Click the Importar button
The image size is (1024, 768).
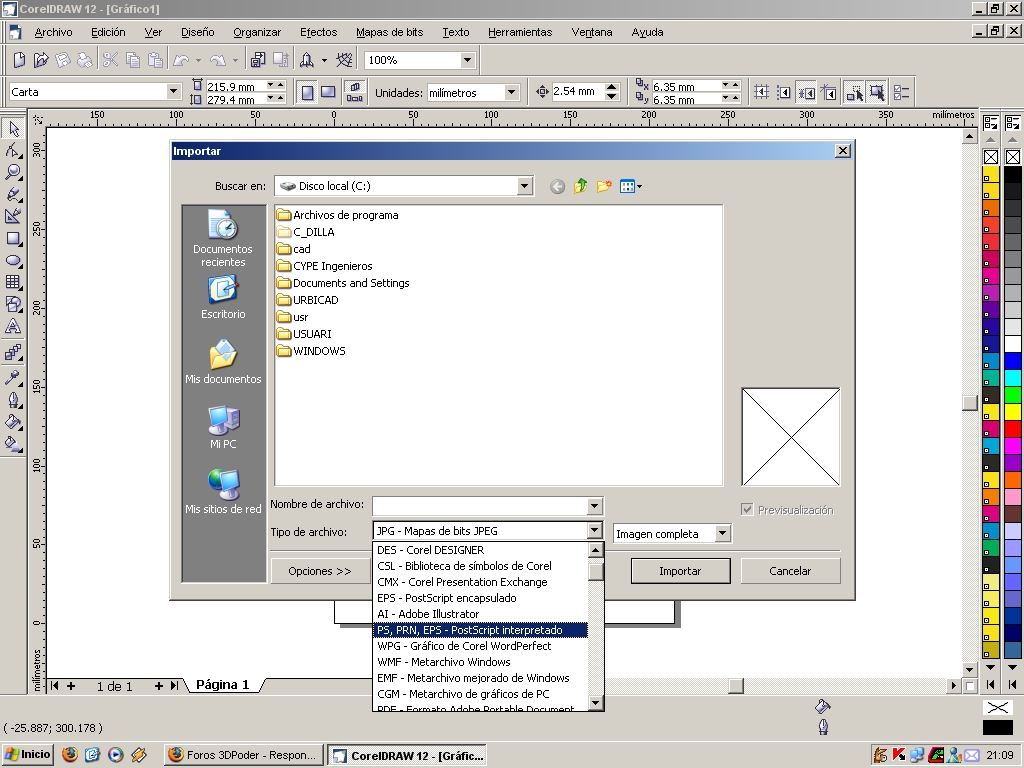[680, 571]
